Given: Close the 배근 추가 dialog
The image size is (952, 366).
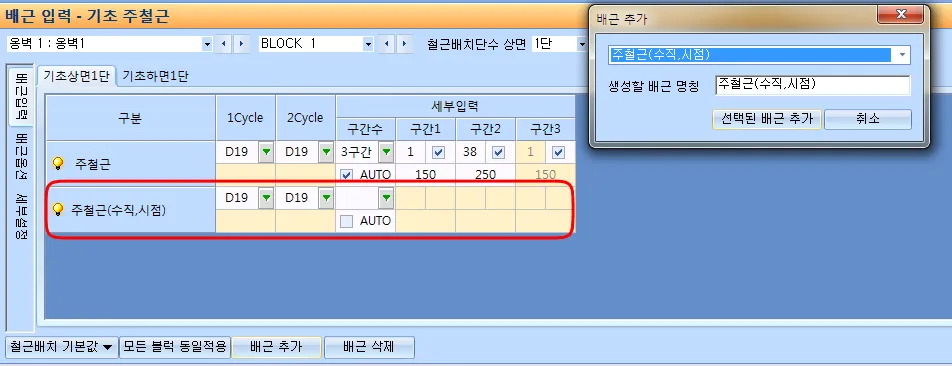Looking at the screenshot, I should [x=902, y=14].
